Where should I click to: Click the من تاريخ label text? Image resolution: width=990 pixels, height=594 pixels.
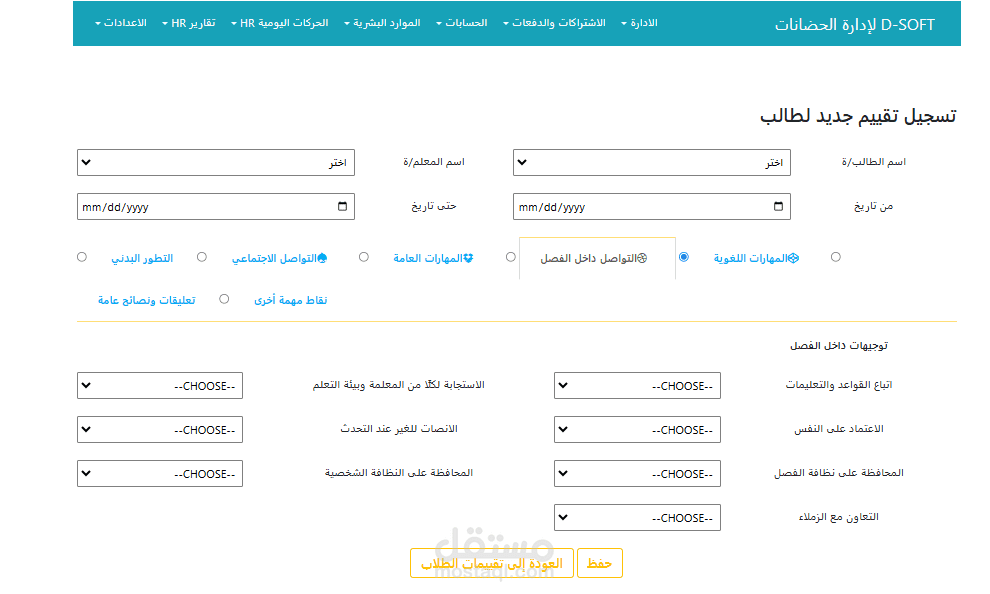[x=873, y=206]
